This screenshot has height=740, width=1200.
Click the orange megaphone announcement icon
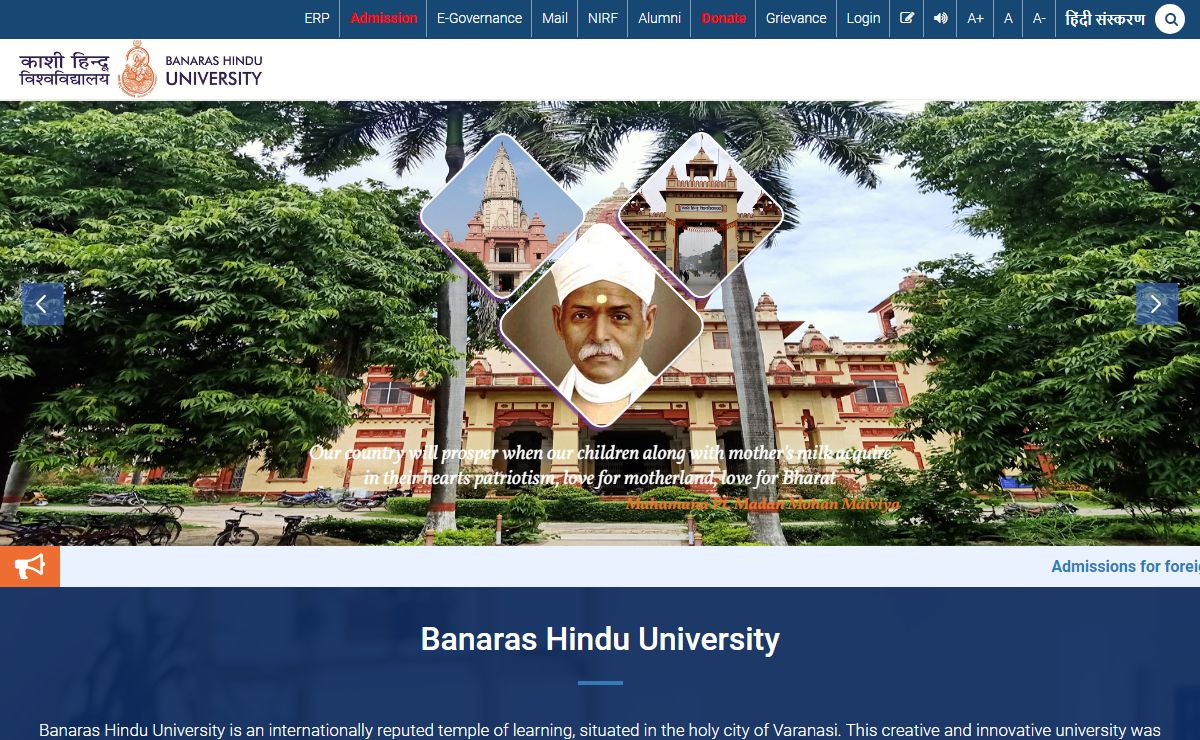pos(30,567)
